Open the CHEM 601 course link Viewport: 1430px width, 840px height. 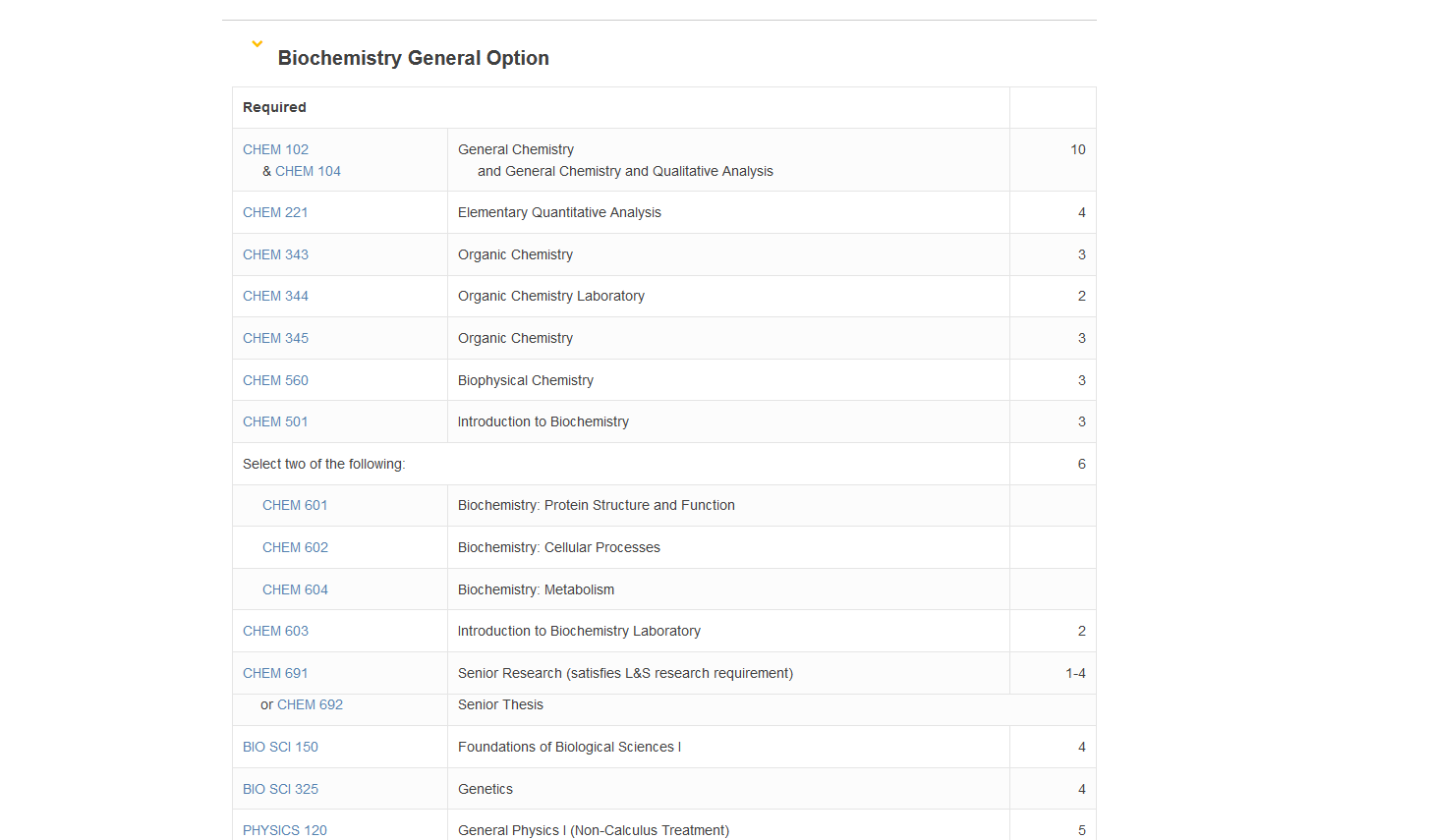point(295,505)
